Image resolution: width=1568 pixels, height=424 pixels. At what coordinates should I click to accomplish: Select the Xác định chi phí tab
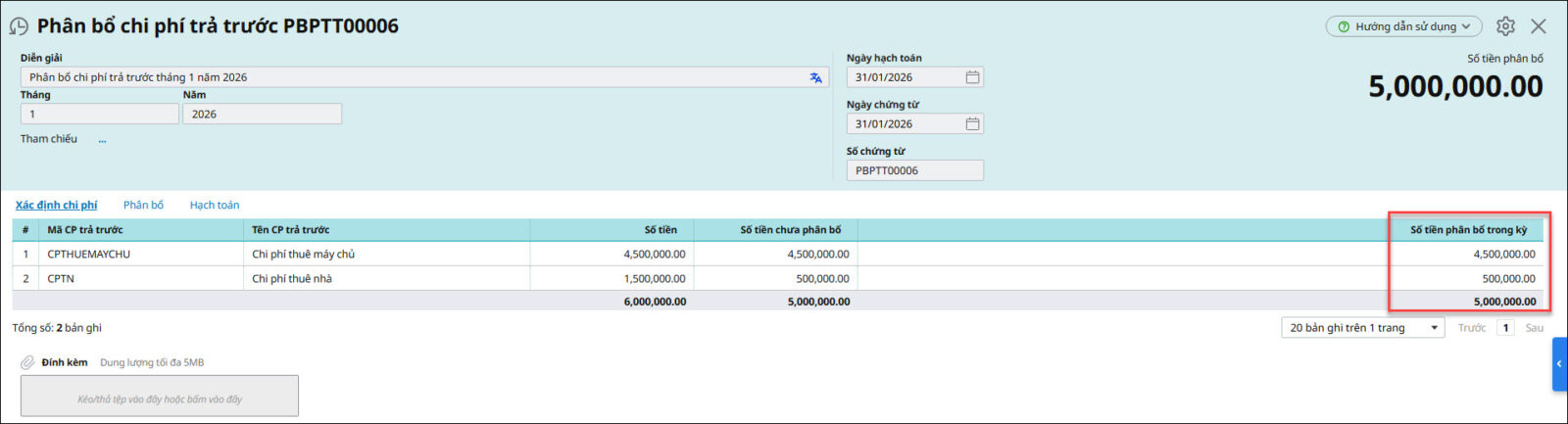coord(56,206)
